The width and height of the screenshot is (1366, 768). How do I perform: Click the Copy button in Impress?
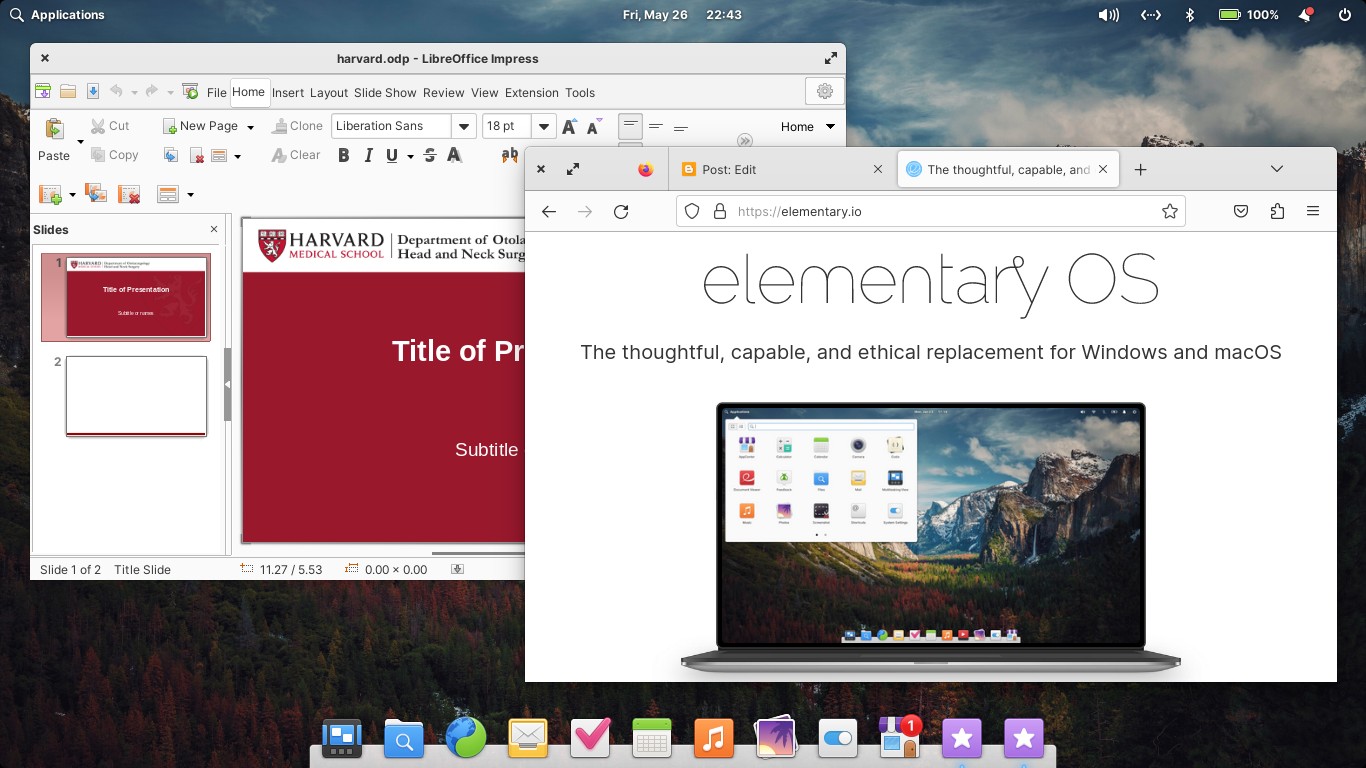click(x=114, y=155)
